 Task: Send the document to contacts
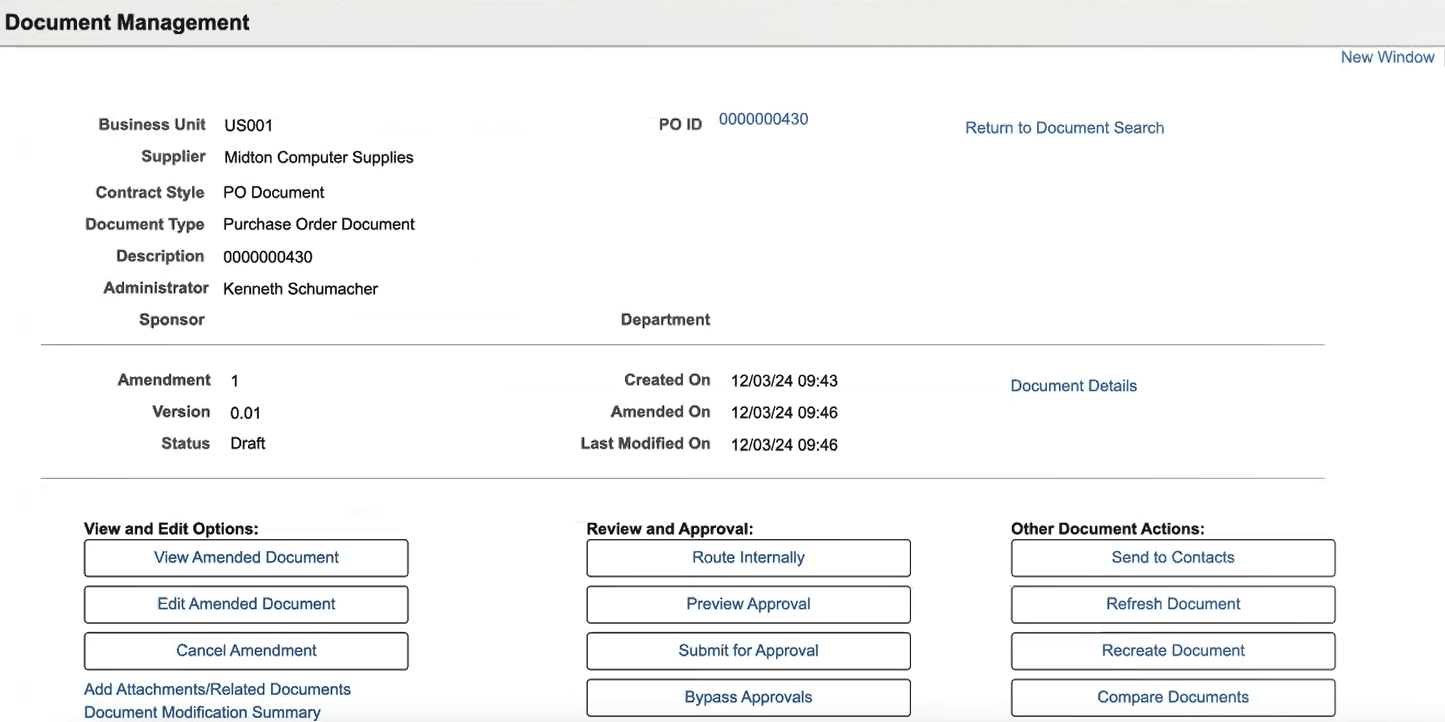[1172, 557]
